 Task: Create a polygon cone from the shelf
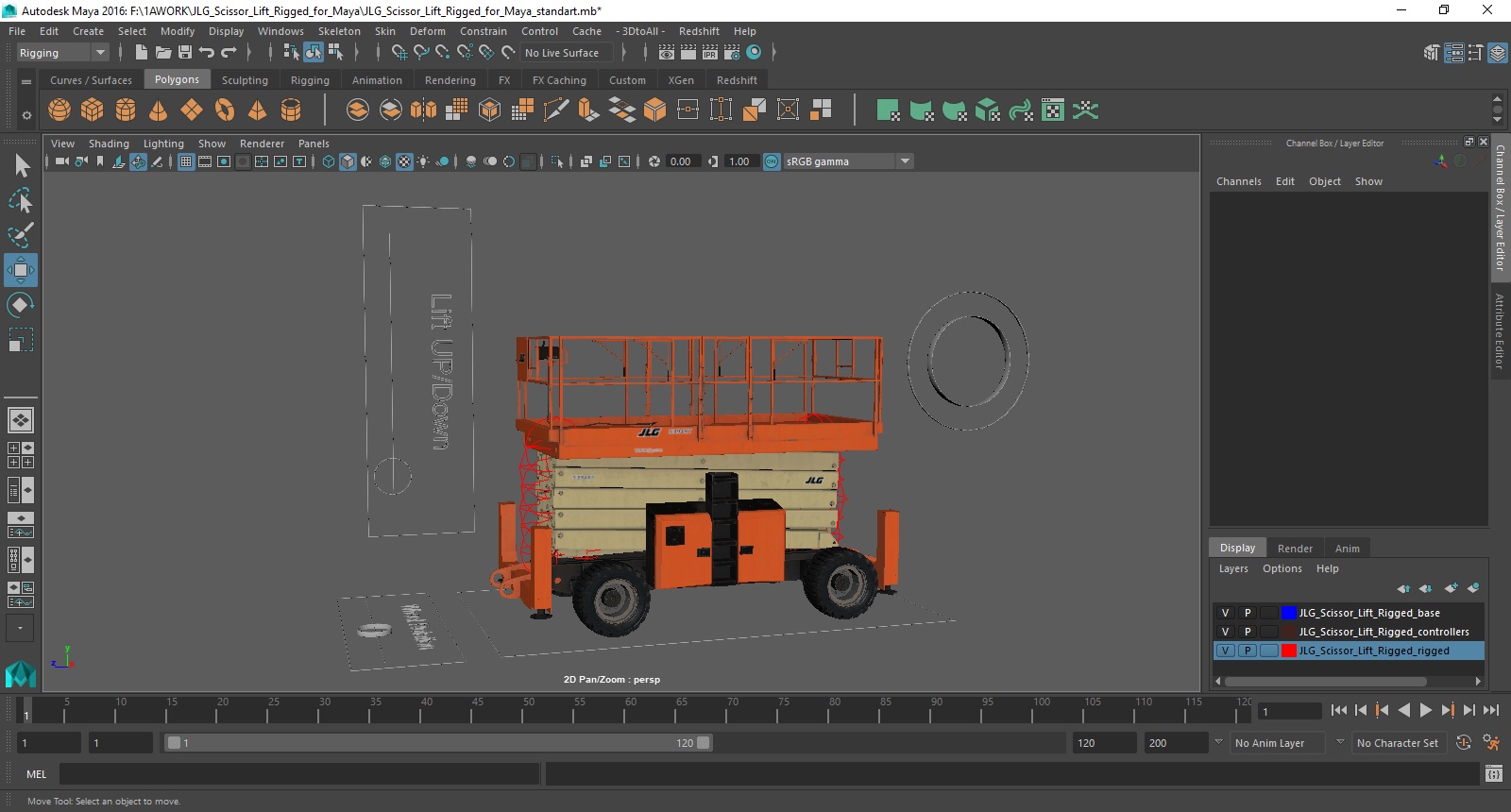159,110
